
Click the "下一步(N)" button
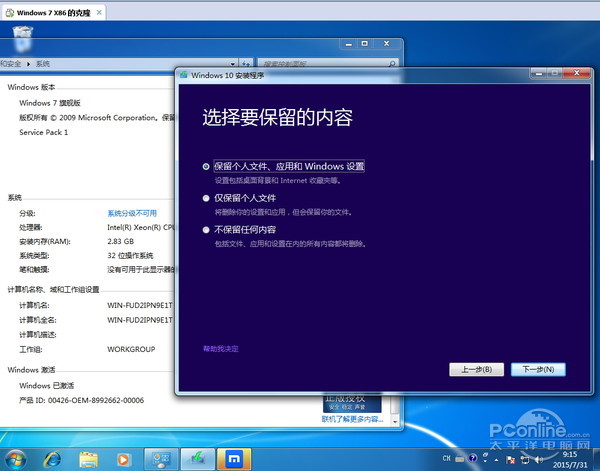click(x=538, y=369)
